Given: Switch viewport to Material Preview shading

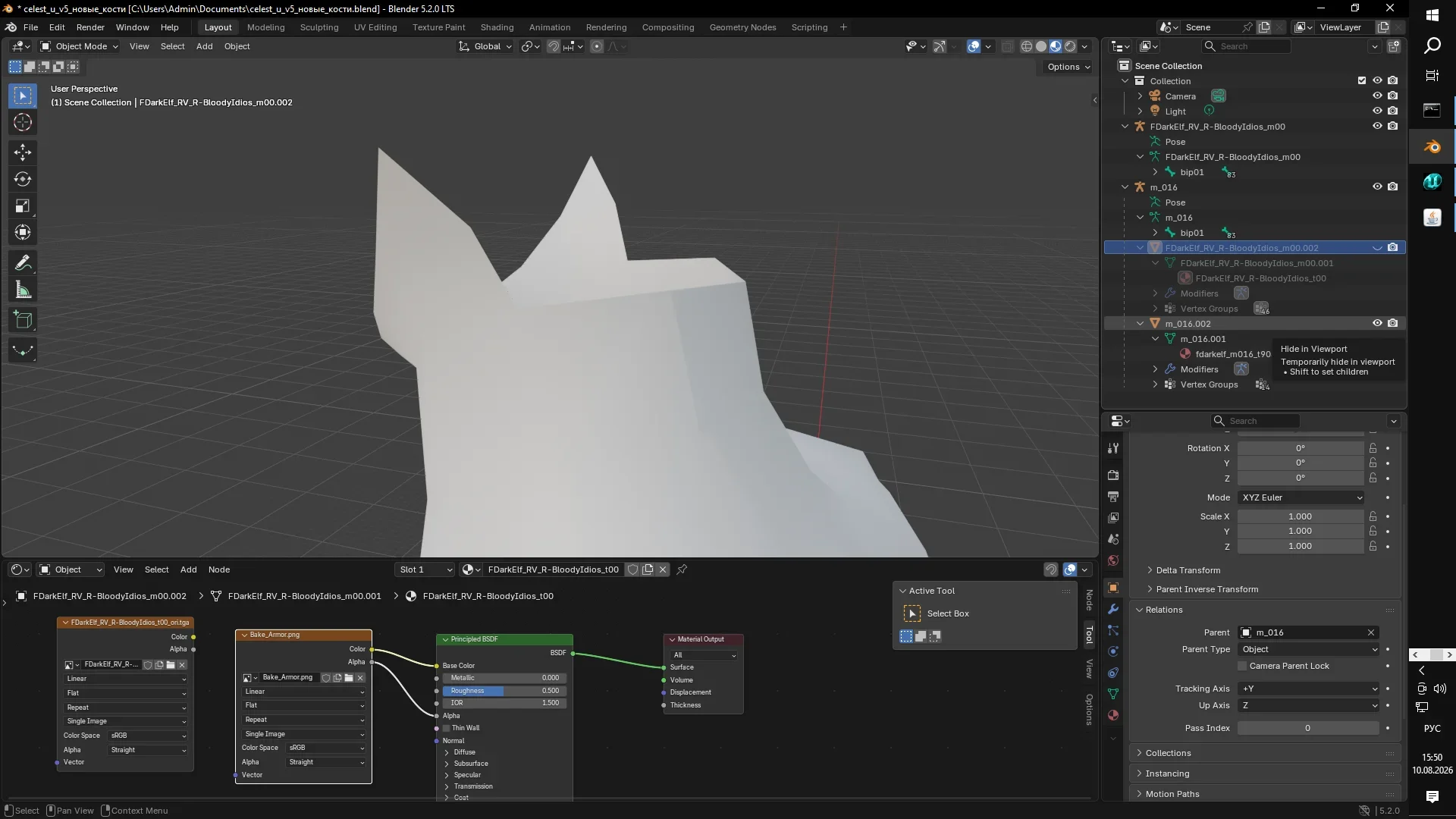Looking at the screenshot, I should click(1056, 46).
